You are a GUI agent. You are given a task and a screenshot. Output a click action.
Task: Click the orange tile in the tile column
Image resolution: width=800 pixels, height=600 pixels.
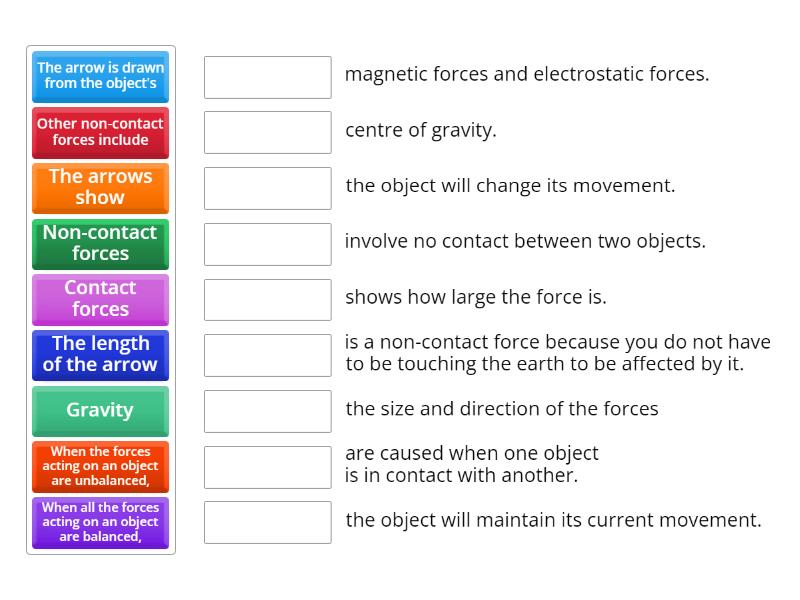(100, 188)
